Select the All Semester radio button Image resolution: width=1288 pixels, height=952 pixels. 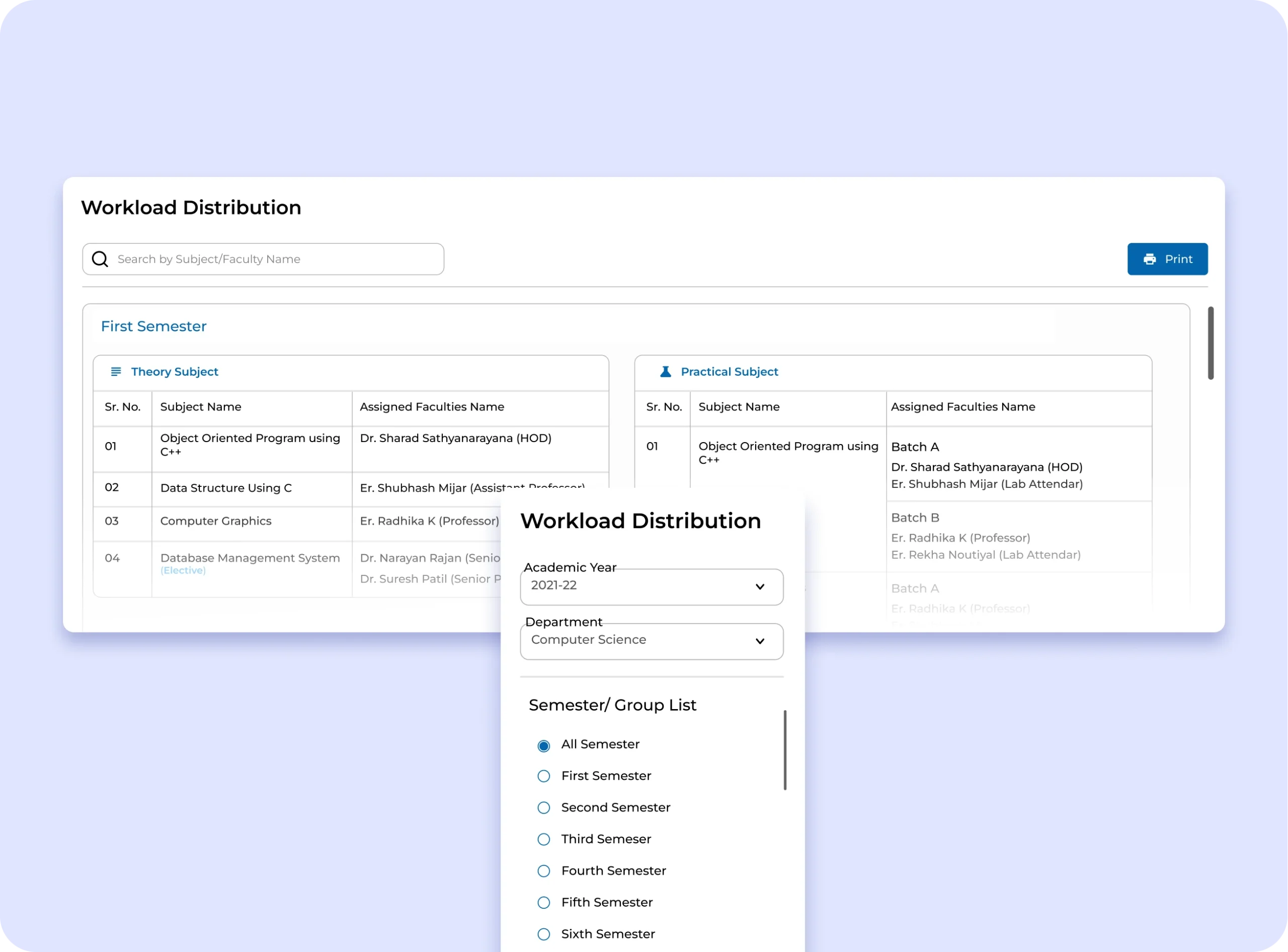[x=544, y=746]
